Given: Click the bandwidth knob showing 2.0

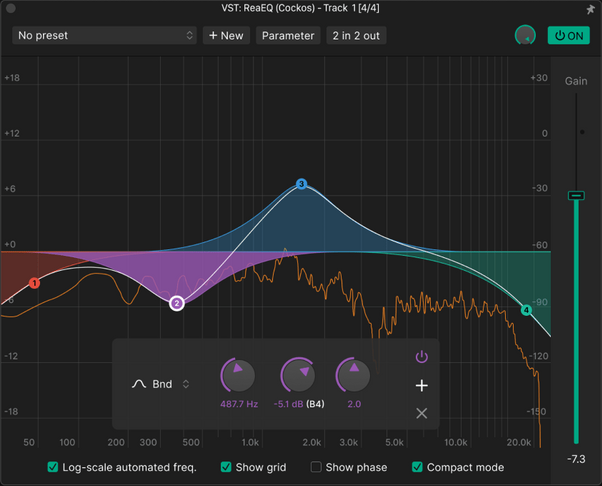Looking at the screenshot, I should pos(353,375).
